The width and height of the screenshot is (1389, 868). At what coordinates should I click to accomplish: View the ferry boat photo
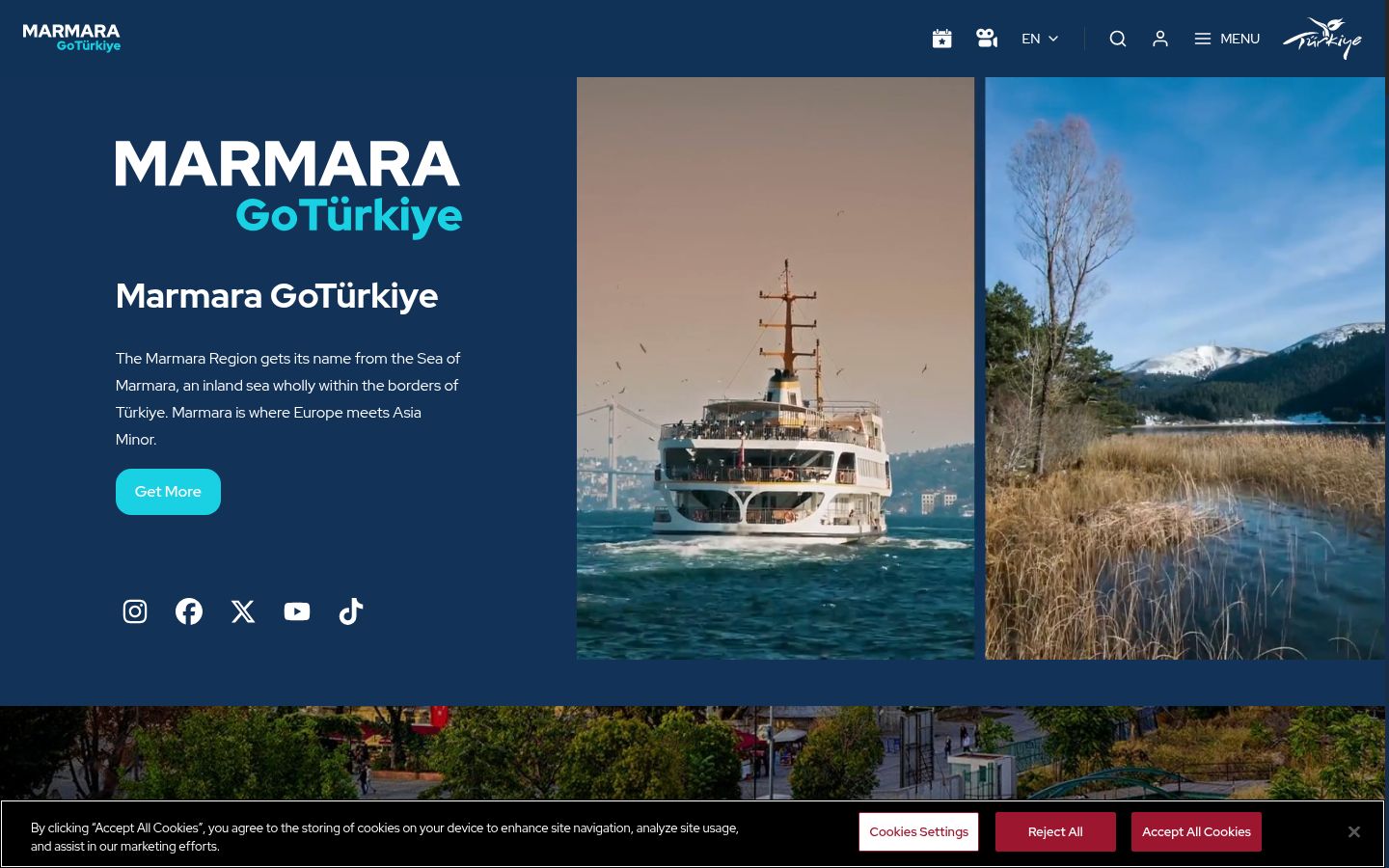pyautogui.click(x=776, y=368)
